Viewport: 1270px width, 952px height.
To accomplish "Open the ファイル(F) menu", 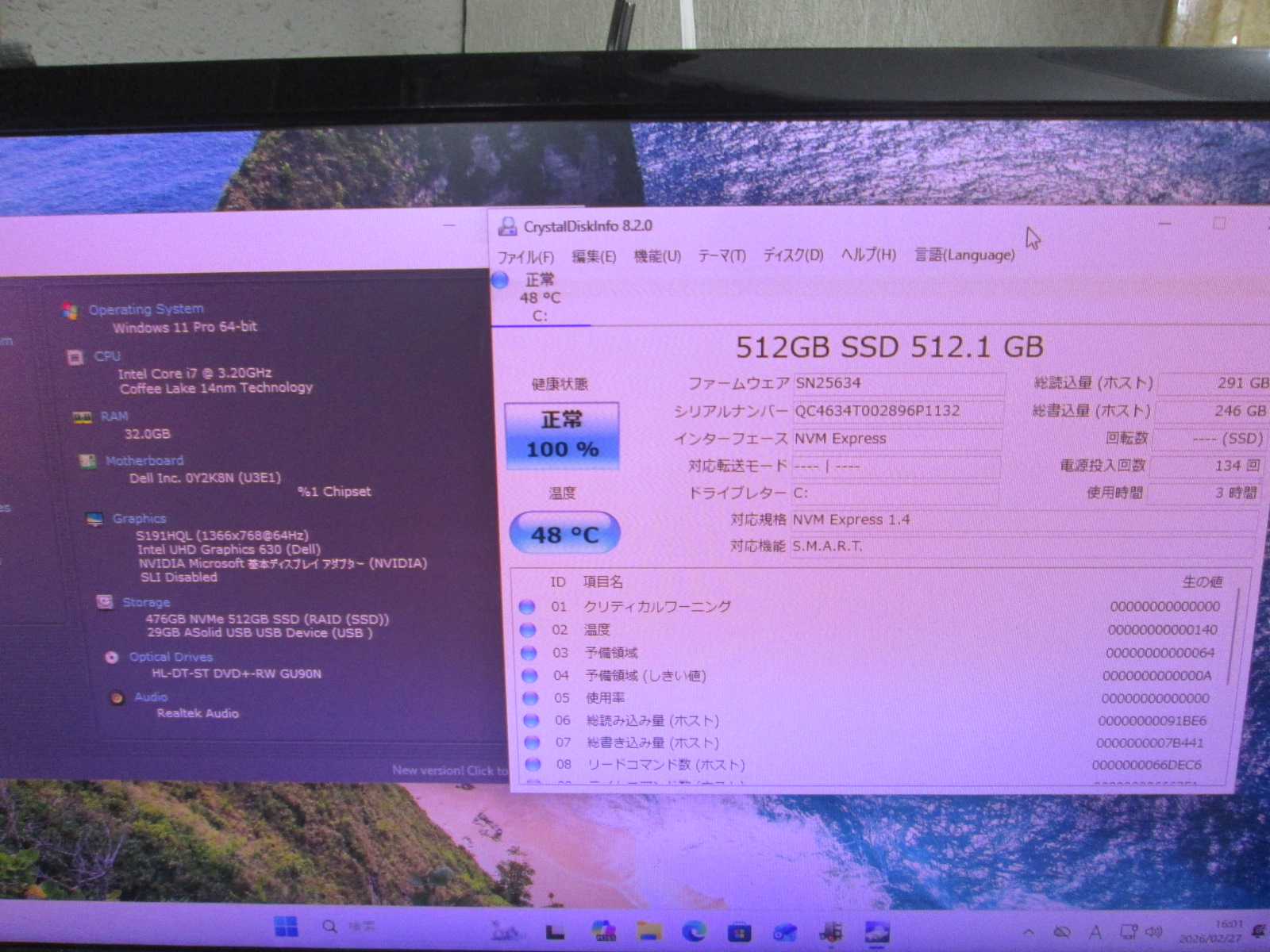I will coord(525,256).
